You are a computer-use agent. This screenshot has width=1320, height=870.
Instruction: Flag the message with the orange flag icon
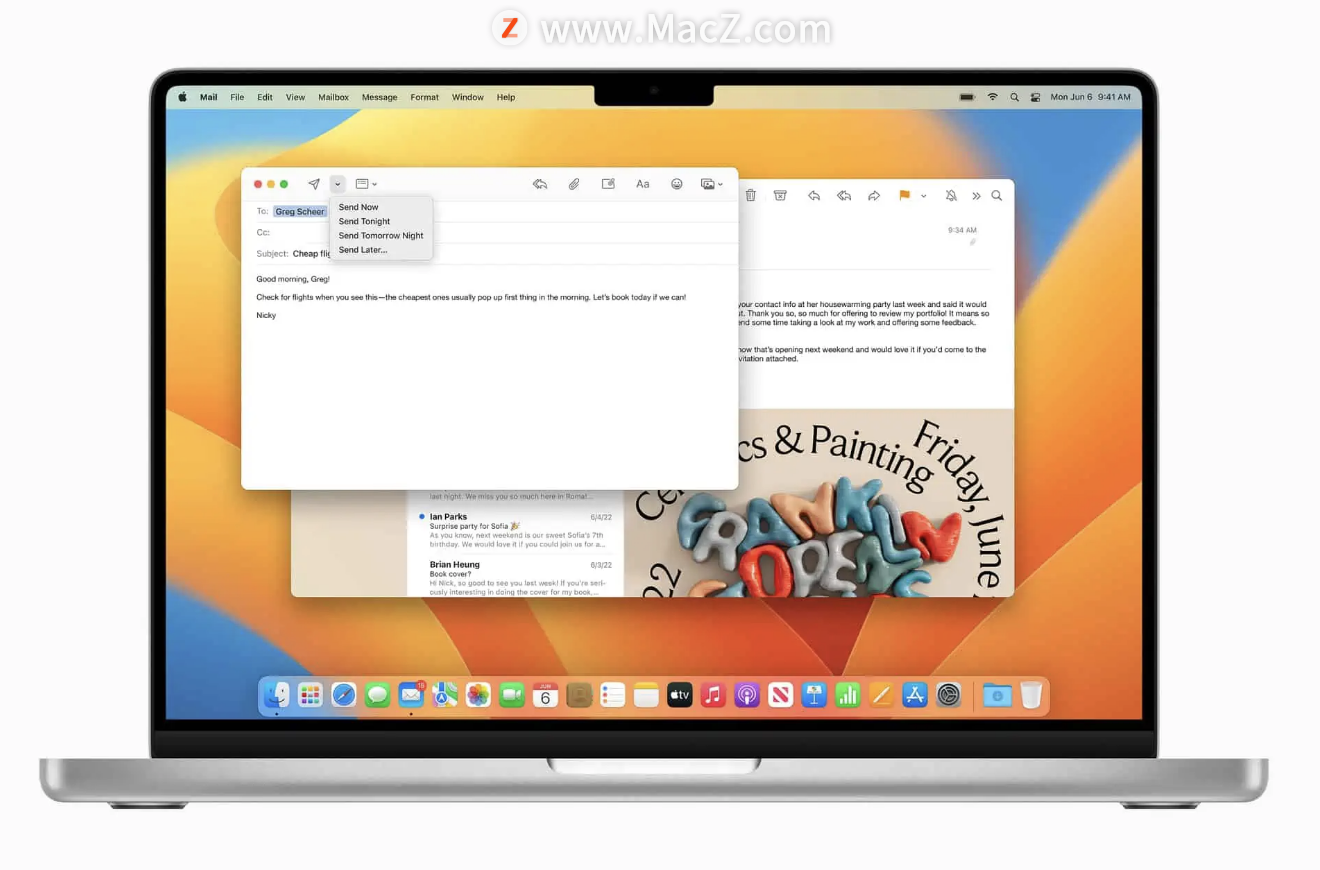pyautogui.click(x=904, y=196)
